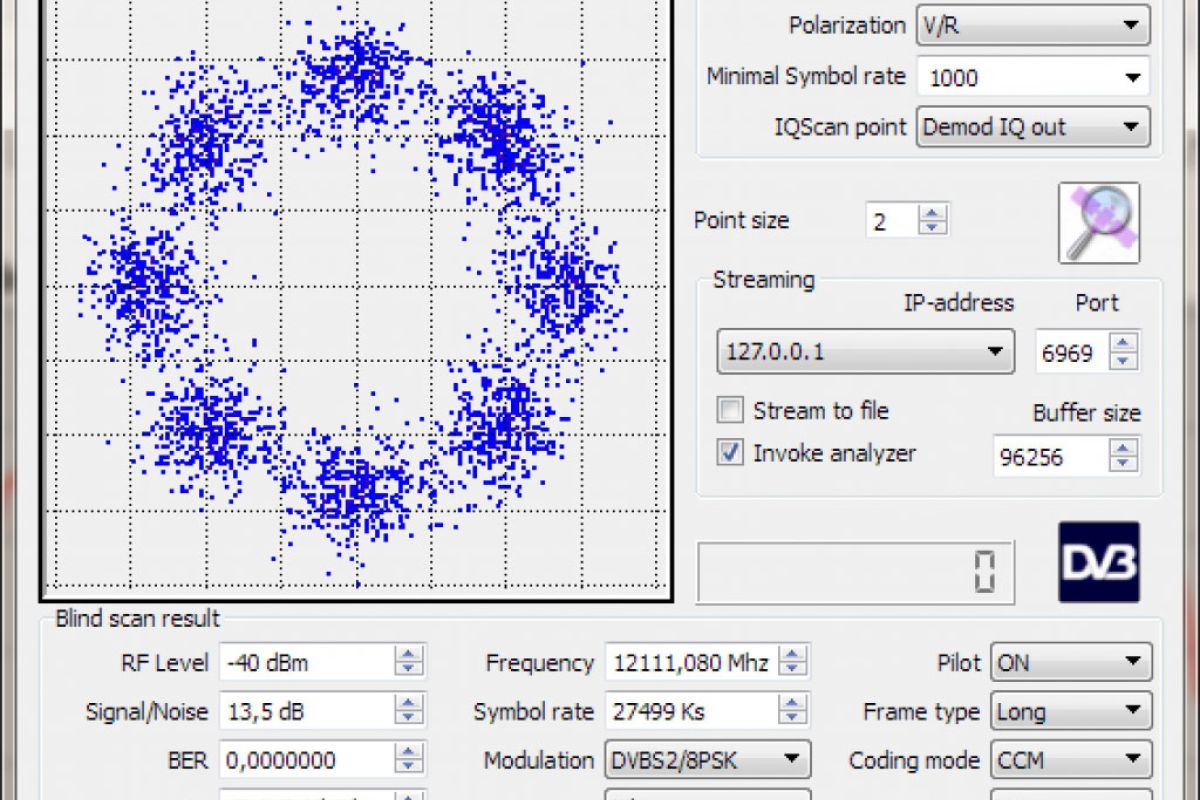Click the IQ constellation plot area
Viewport: 1200px width, 800px height.
355,300
